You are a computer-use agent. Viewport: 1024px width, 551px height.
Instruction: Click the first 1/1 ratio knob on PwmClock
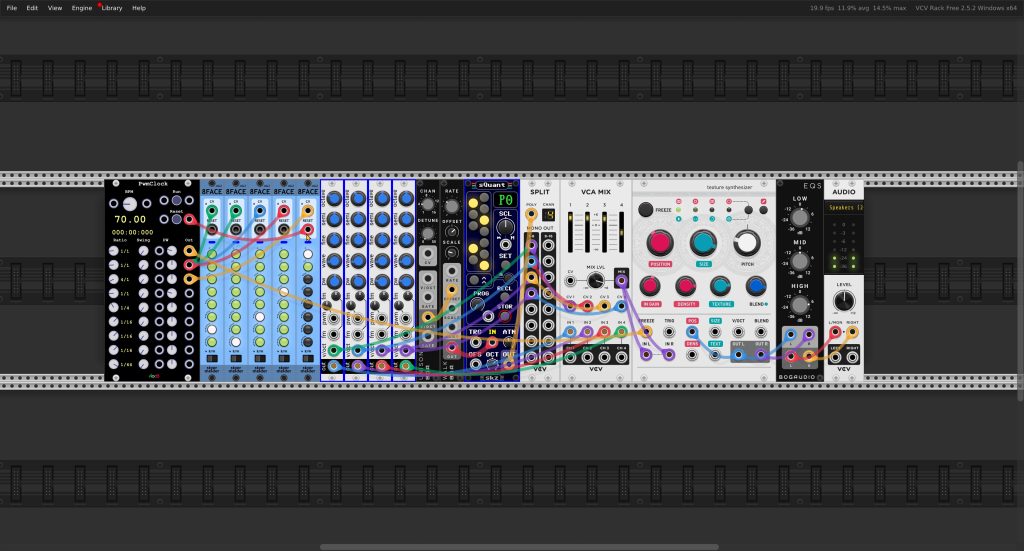[x=114, y=251]
